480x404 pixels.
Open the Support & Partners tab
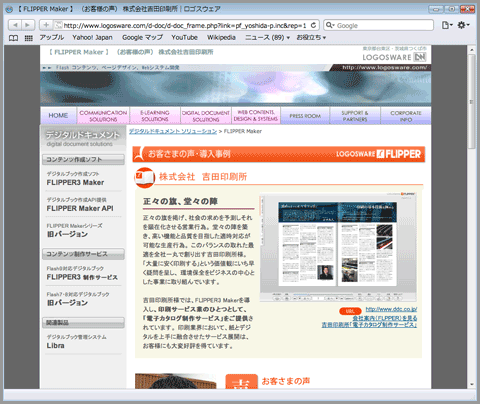pos(355,116)
